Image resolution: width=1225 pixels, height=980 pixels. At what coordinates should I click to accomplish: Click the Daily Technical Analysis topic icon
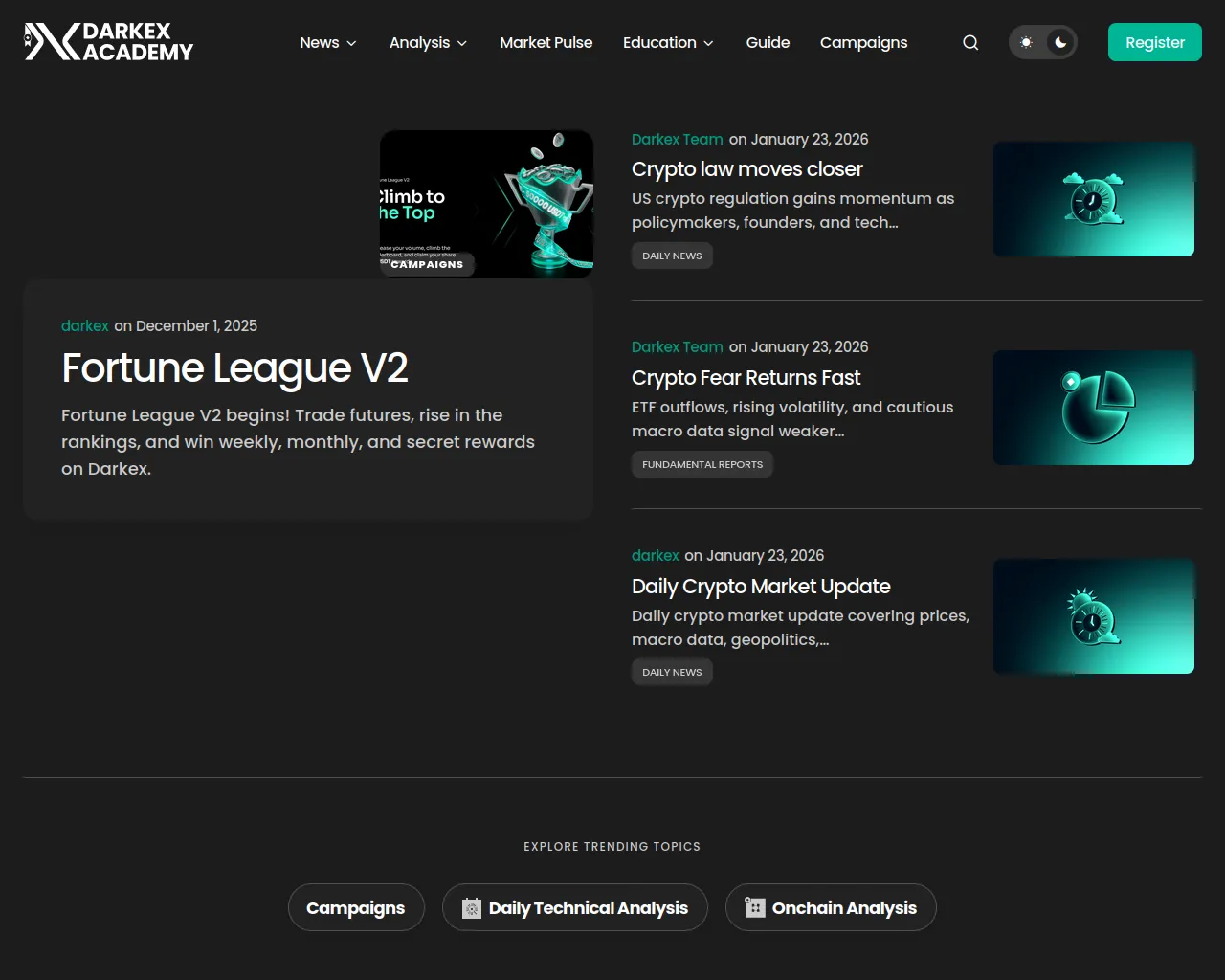tap(472, 908)
